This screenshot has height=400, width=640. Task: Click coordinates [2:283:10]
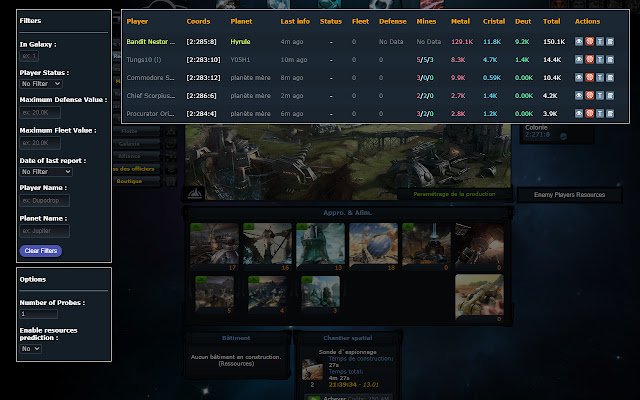point(203,59)
